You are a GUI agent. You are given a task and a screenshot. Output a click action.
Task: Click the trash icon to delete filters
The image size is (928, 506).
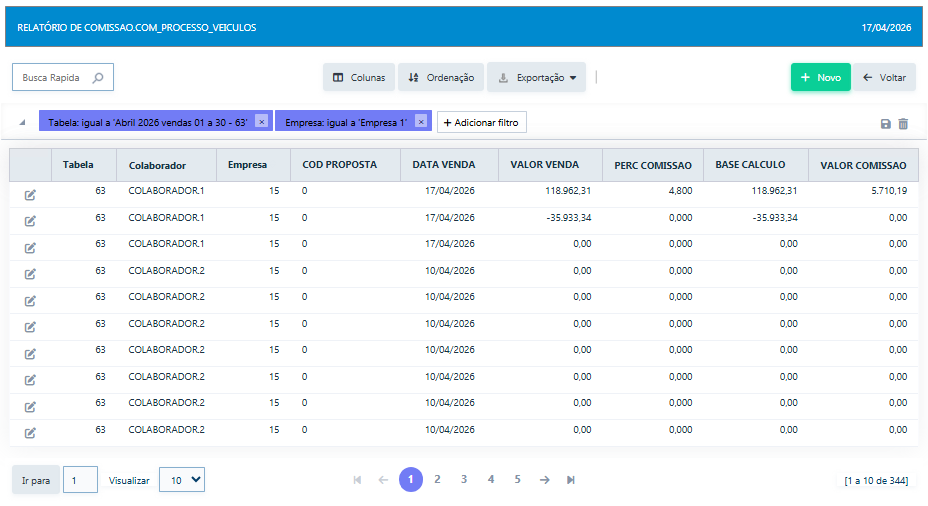click(x=903, y=124)
